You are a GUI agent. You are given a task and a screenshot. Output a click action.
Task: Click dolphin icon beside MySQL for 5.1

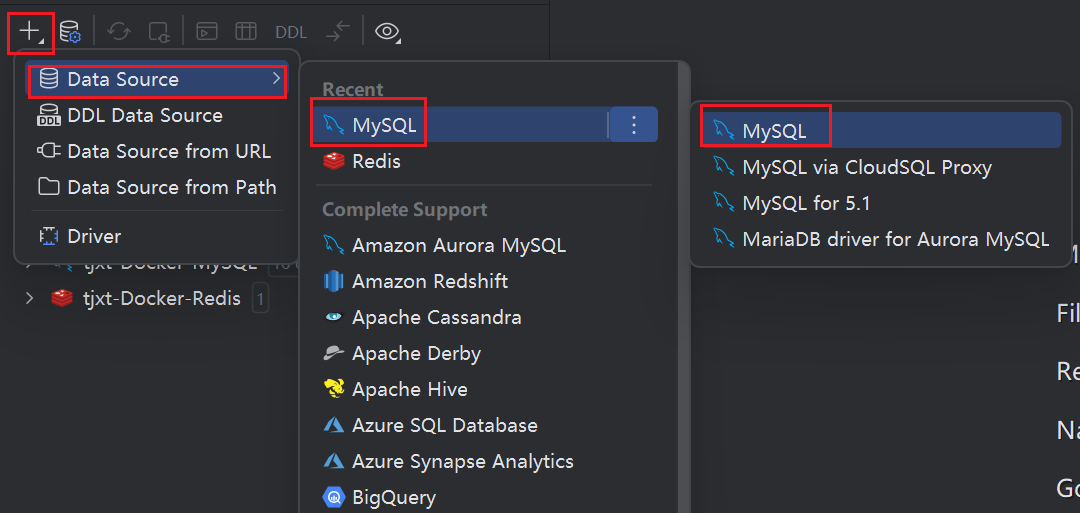[723, 202]
